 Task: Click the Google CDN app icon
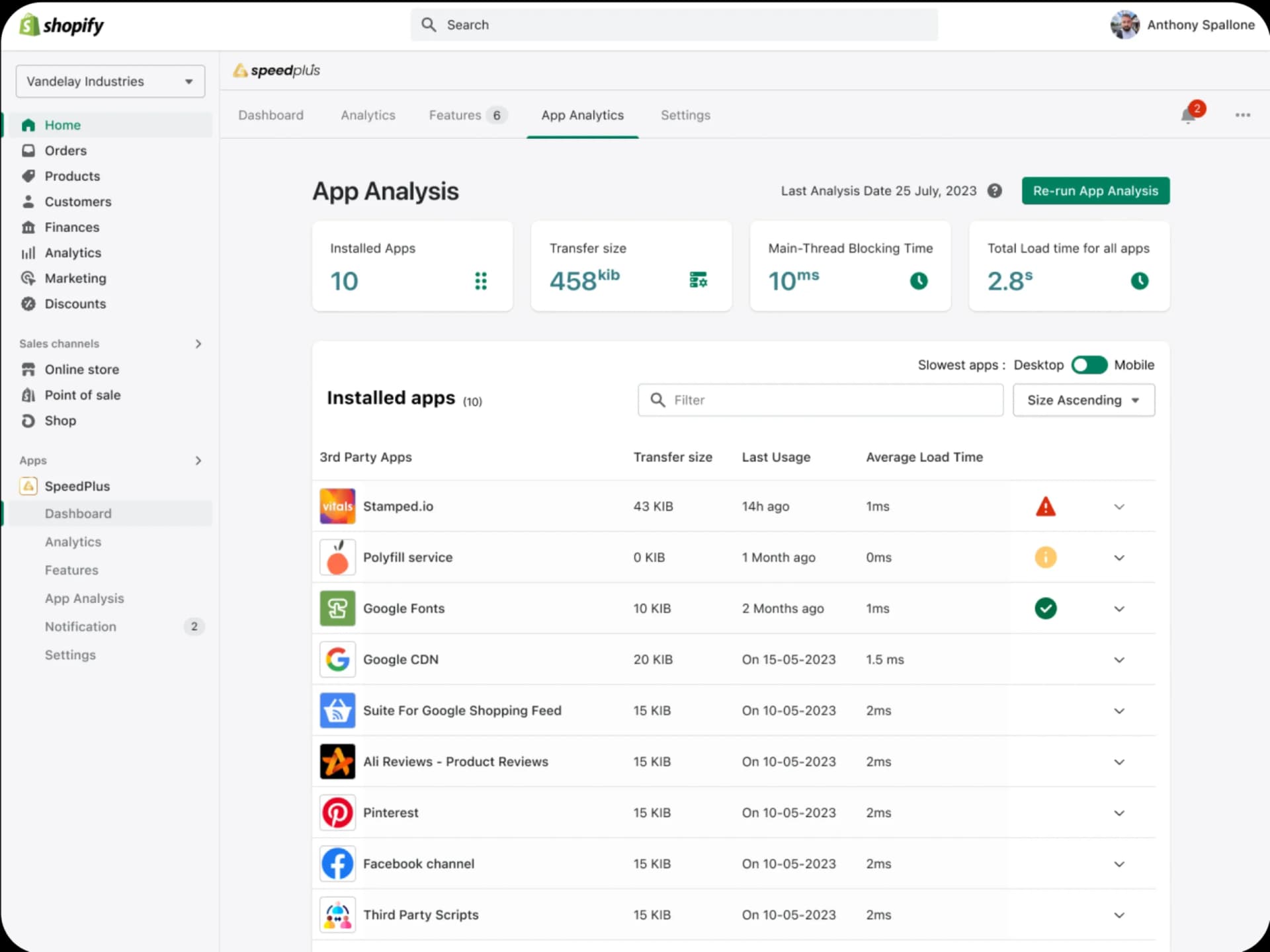click(337, 660)
